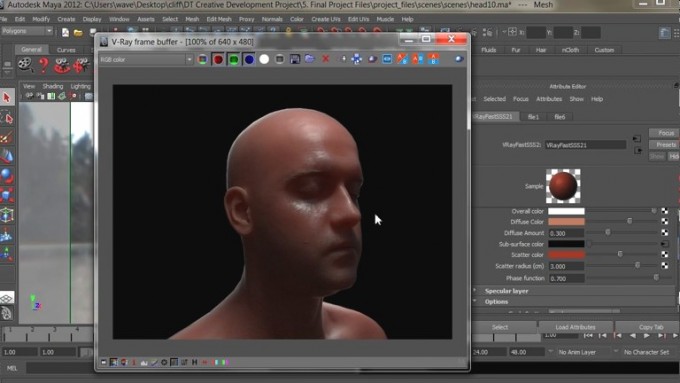Toggle RGB display icon in frame buffer
This screenshot has width=680, height=383.
[x=202, y=59]
